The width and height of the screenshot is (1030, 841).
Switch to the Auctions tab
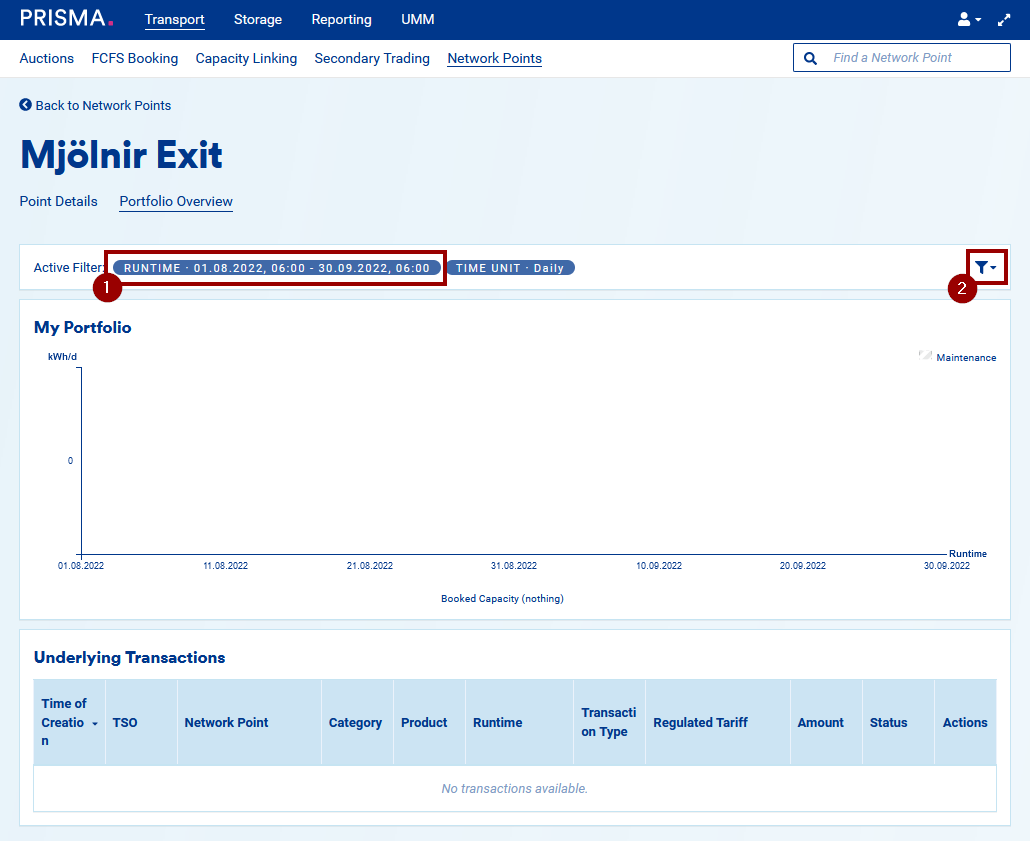click(x=47, y=58)
